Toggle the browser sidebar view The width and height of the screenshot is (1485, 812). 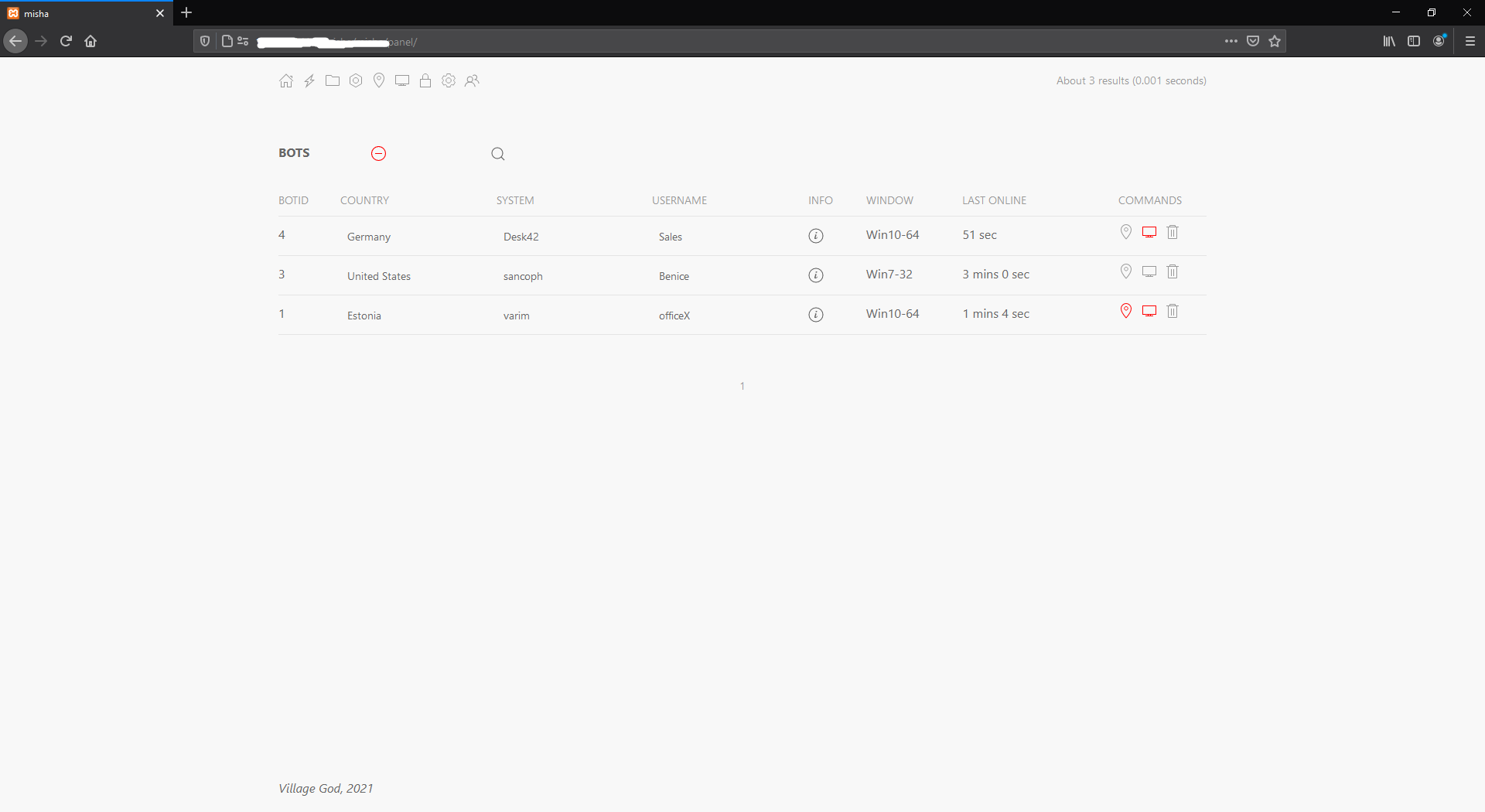pyautogui.click(x=1414, y=41)
